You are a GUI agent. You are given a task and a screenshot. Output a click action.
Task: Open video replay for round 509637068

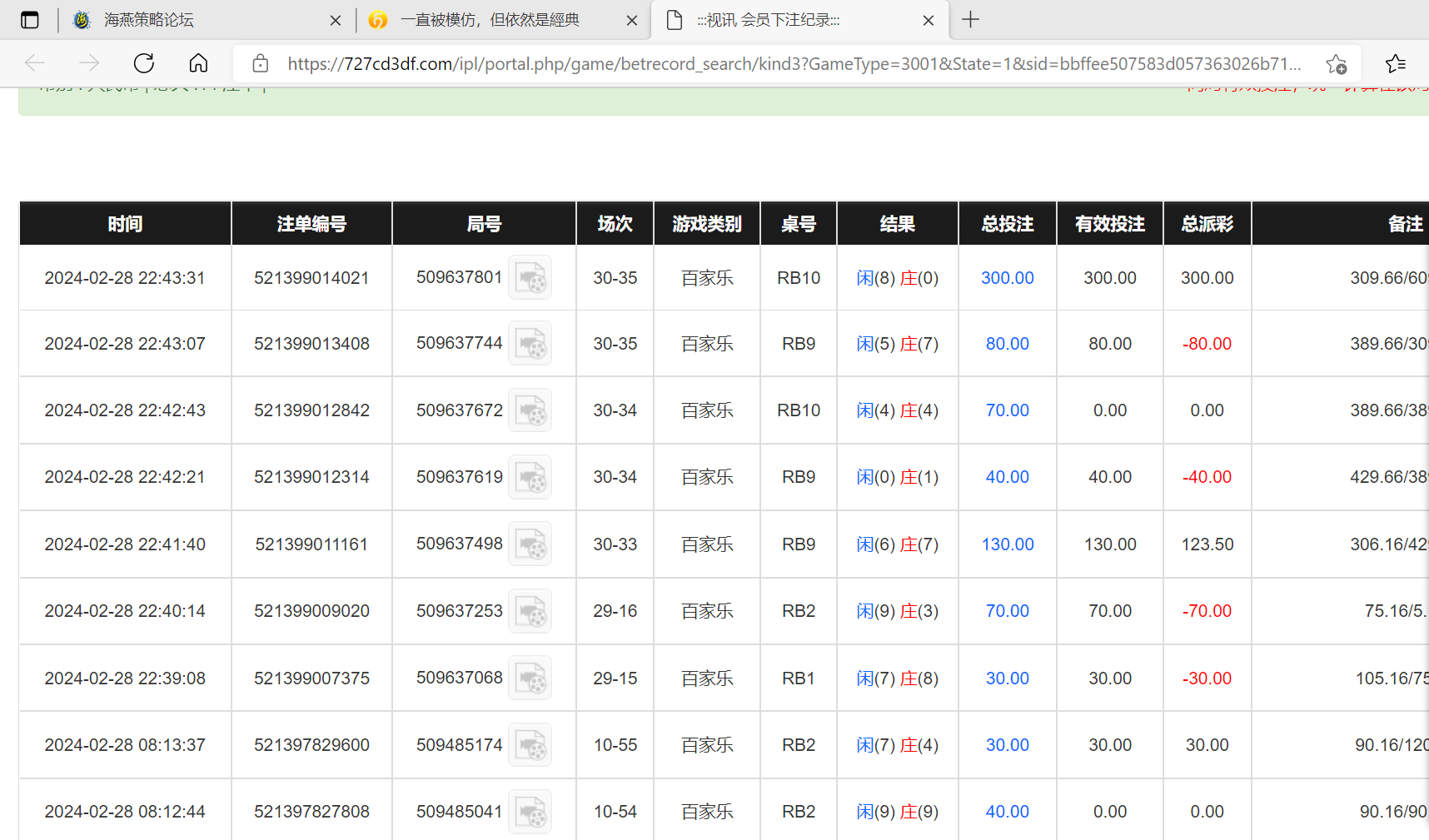pyautogui.click(x=530, y=678)
